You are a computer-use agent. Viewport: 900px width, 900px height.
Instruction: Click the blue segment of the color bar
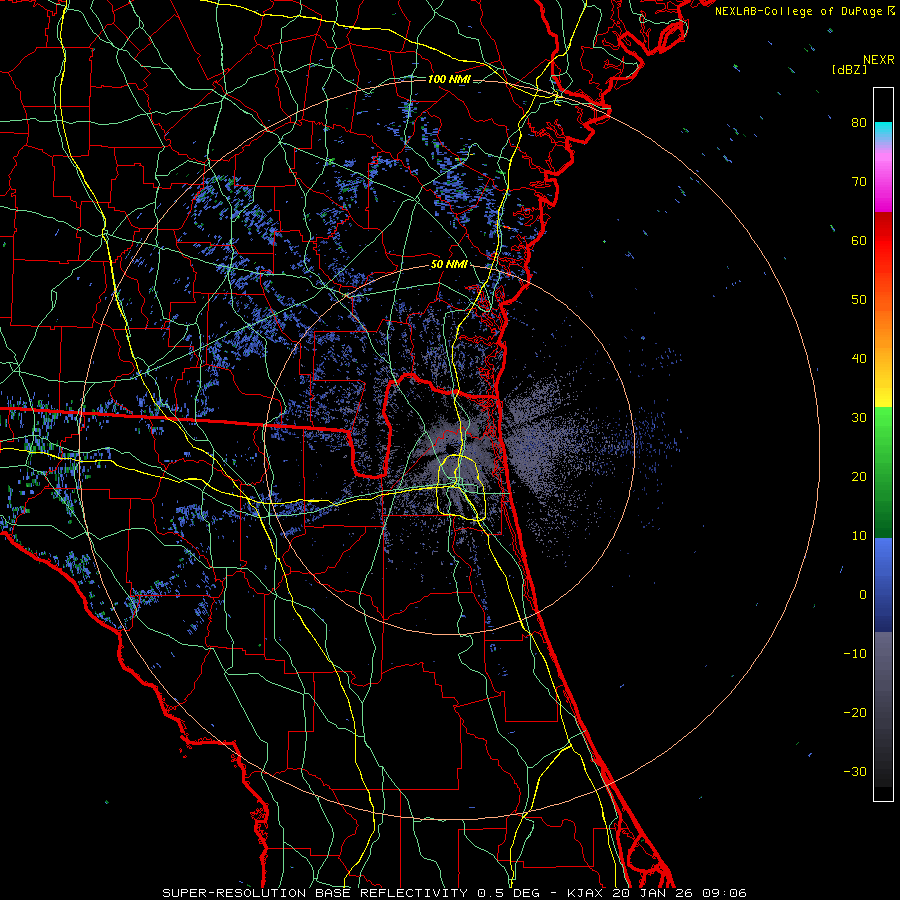pyautogui.click(x=883, y=584)
